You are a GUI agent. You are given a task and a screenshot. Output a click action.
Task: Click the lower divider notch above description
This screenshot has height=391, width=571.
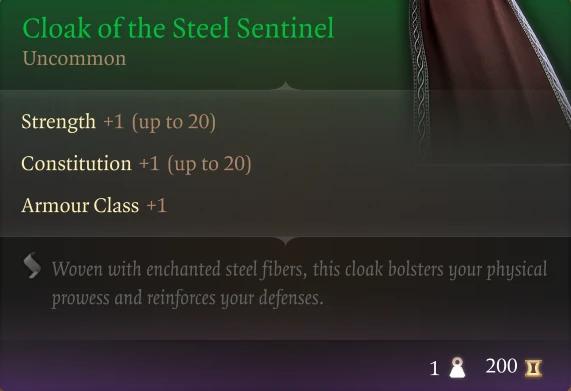point(286,240)
